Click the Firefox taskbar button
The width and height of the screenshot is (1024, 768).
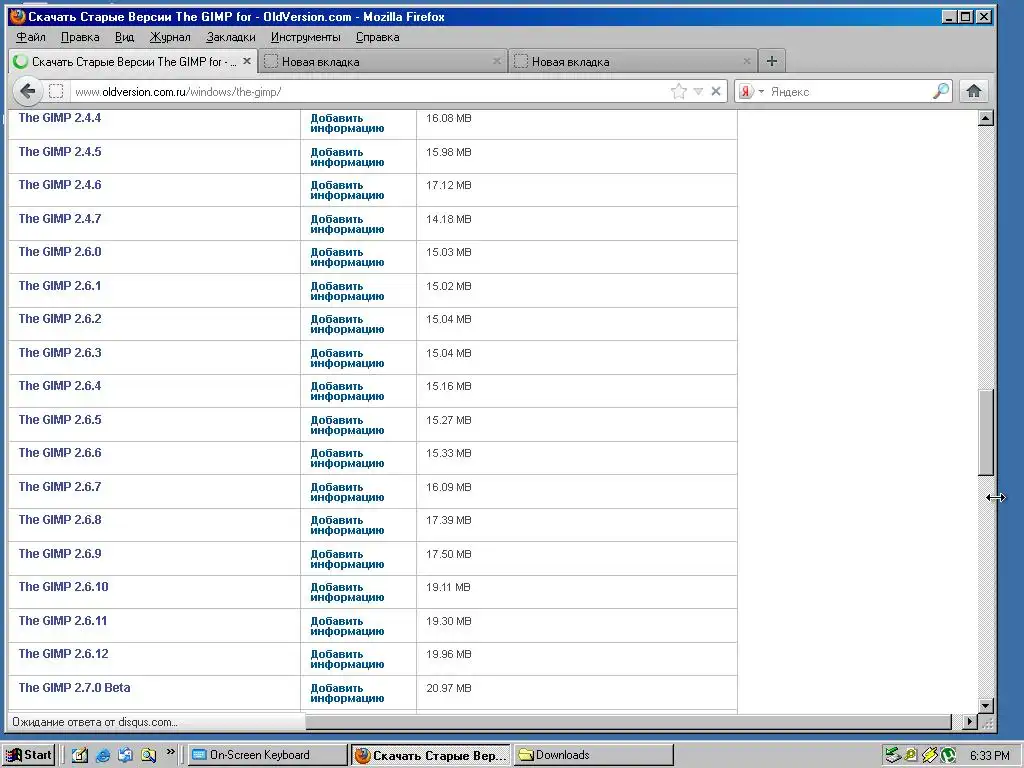point(431,755)
